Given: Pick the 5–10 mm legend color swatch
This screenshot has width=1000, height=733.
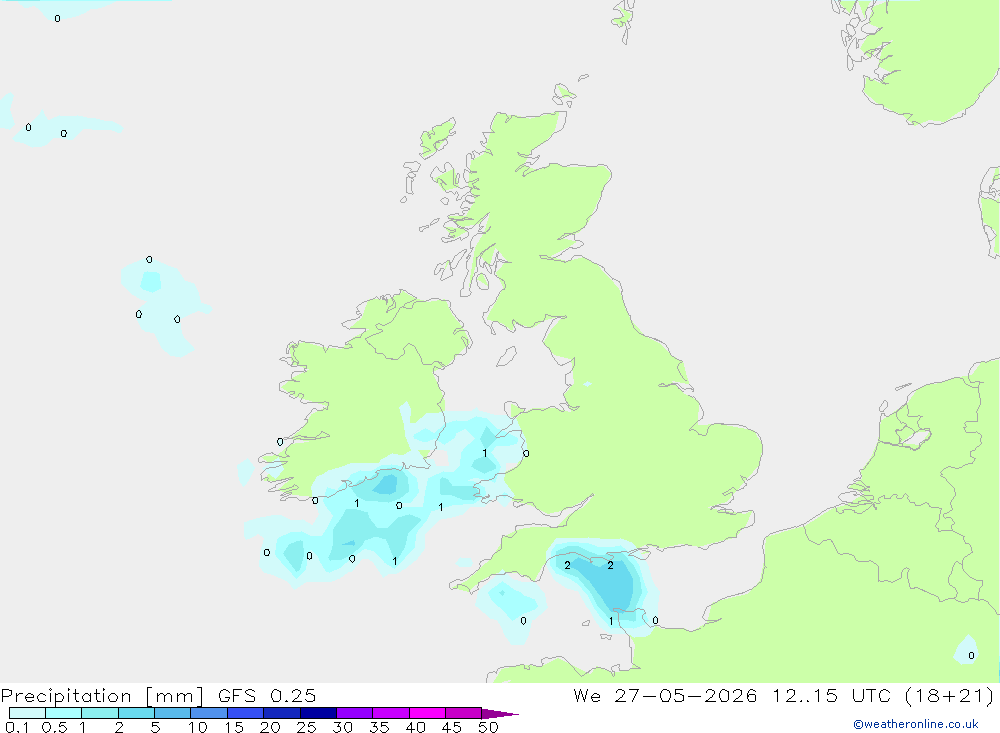Looking at the screenshot, I should tap(173, 713).
